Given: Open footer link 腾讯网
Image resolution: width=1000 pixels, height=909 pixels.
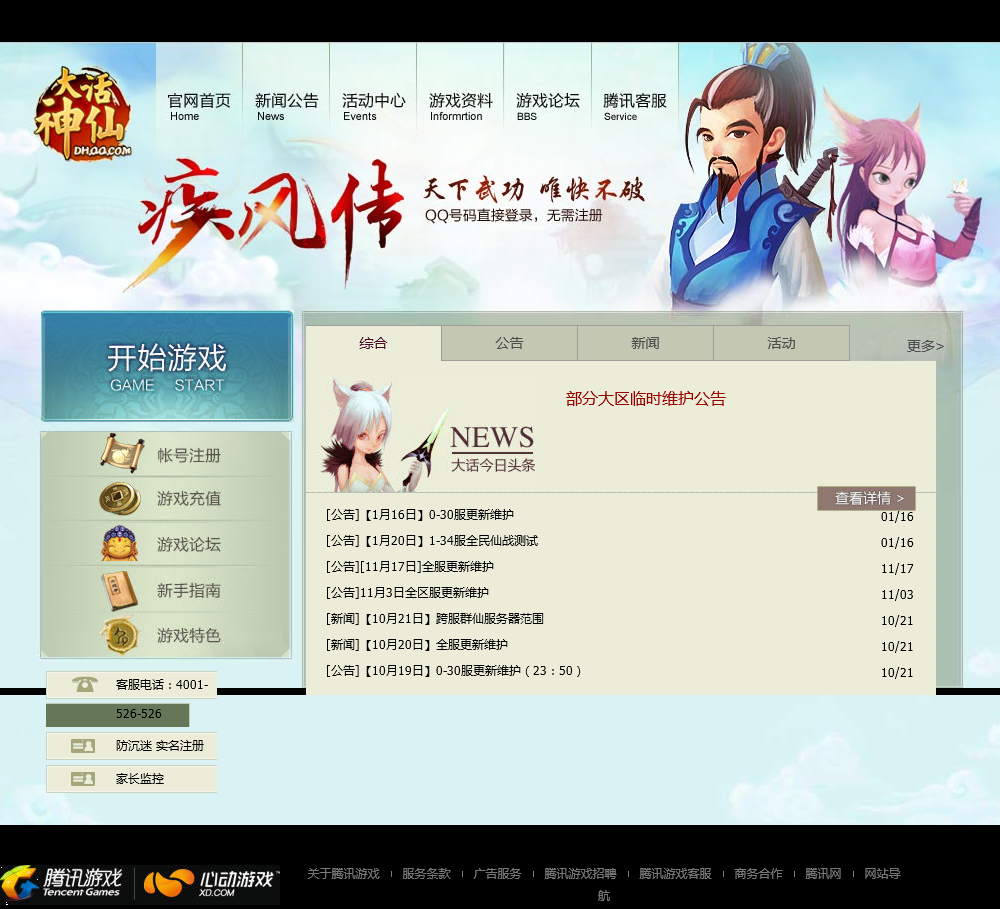Looking at the screenshot, I should tap(823, 874).
